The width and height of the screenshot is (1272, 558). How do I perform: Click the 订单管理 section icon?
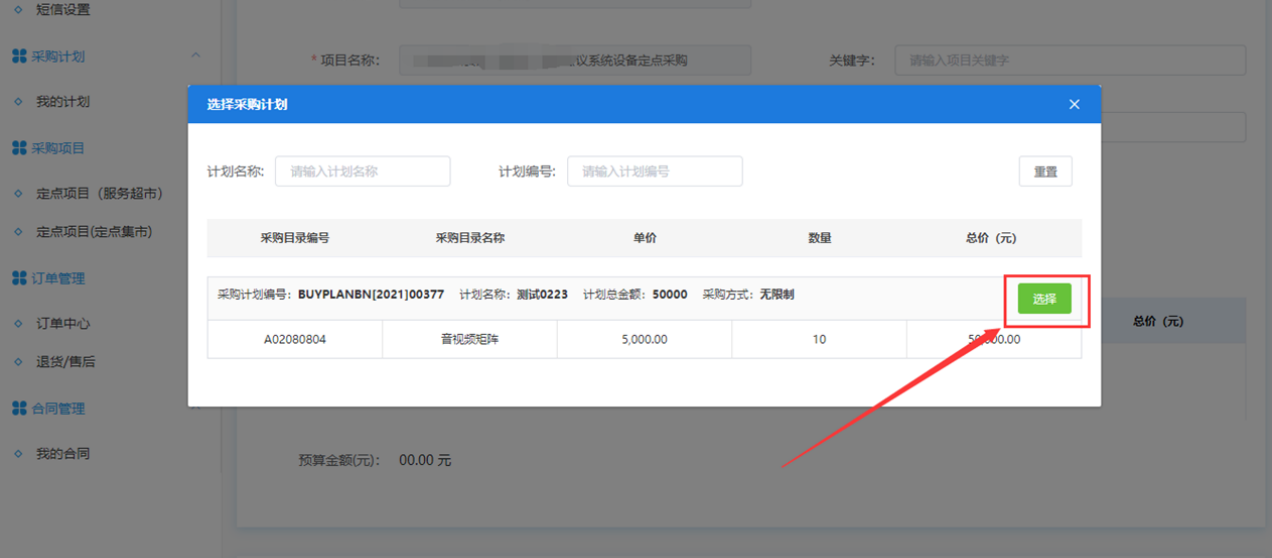pyautogui.click(x=19, y=279)
